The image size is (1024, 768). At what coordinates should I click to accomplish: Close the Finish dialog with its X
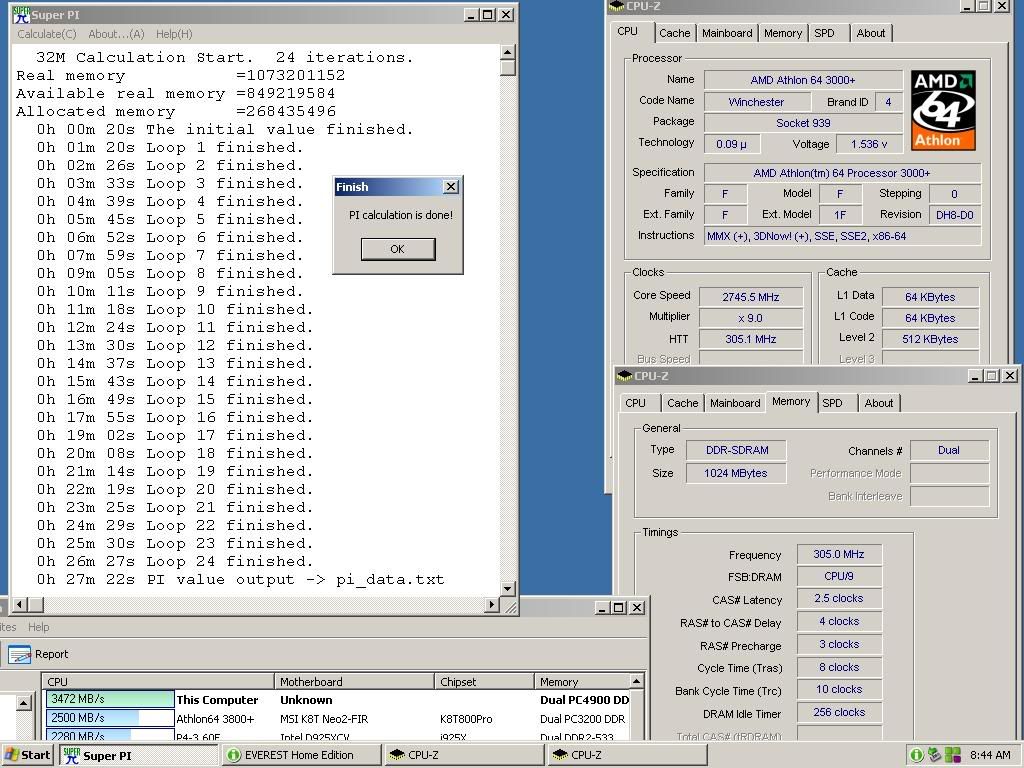451,187
